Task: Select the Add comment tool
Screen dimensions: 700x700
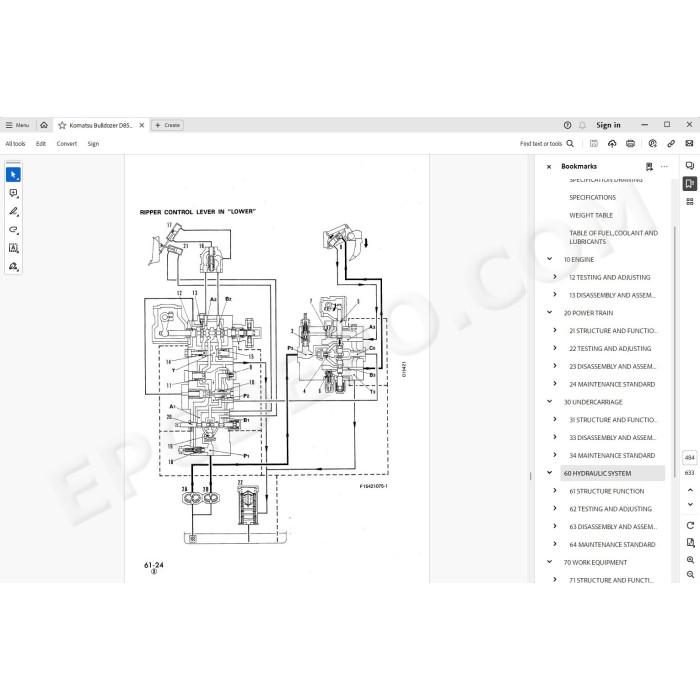Action: click(x=13, y=193)
